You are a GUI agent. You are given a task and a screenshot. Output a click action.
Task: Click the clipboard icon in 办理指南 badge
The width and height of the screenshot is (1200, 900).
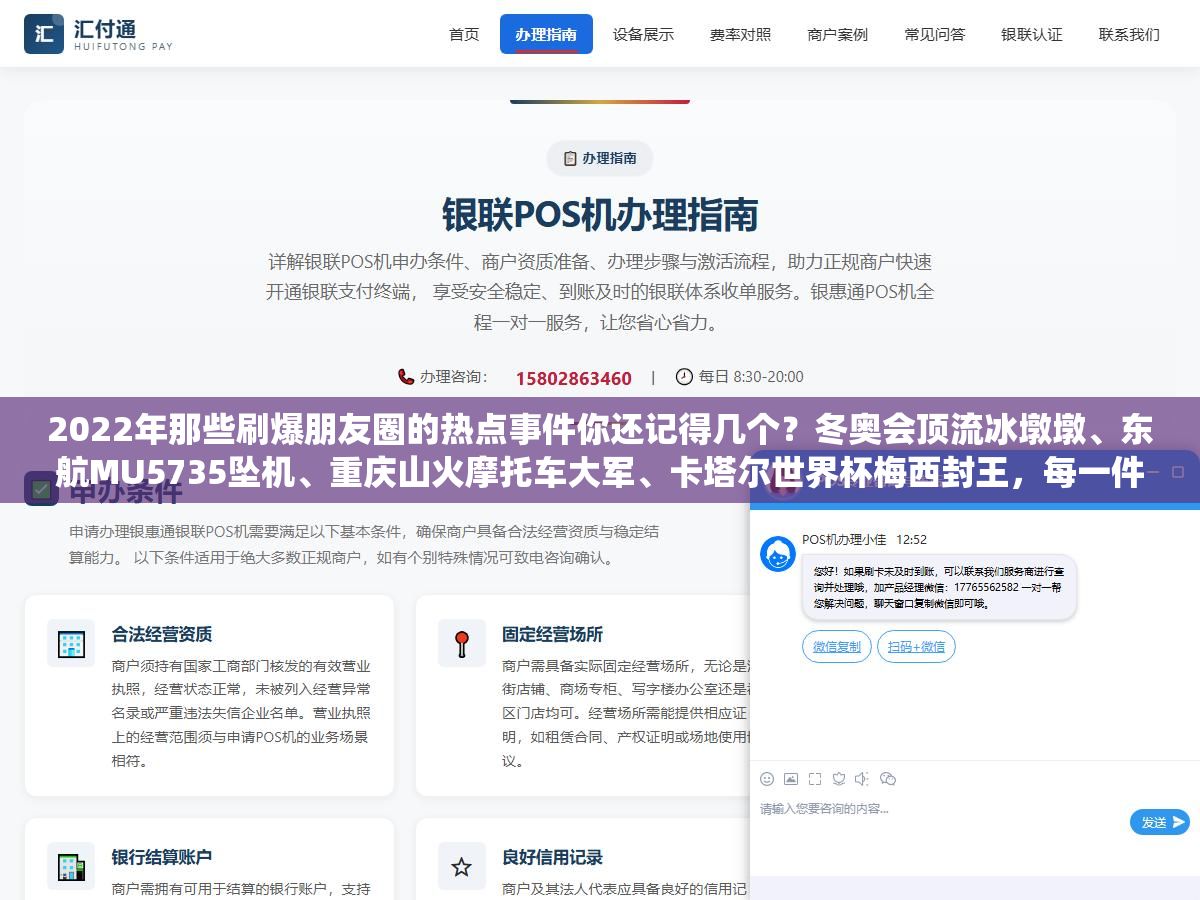(x=570, y=158)
